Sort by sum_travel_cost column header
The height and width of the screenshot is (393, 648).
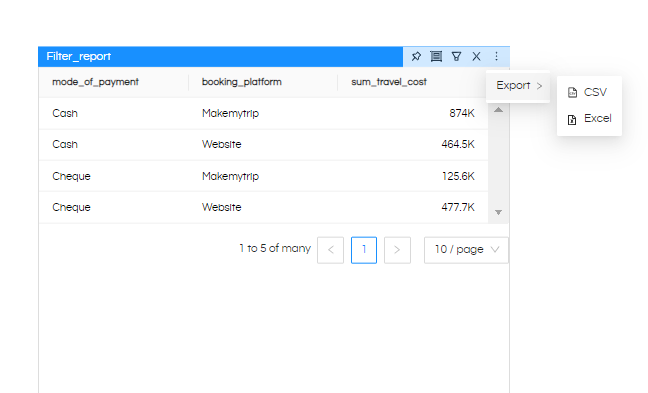(388, 82)
